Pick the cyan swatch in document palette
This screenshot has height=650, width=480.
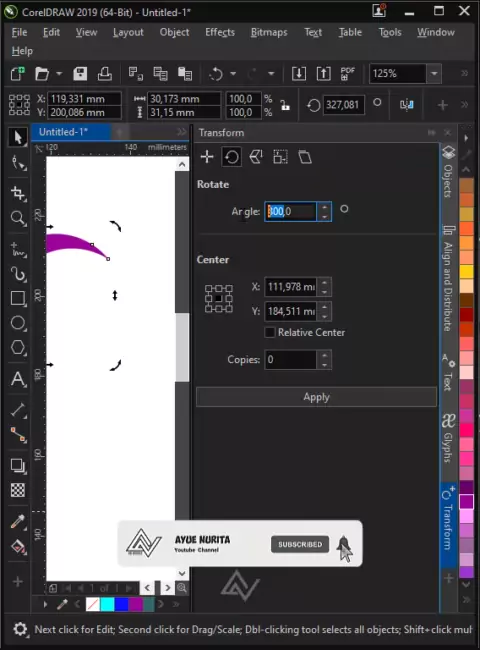point(107,604)
